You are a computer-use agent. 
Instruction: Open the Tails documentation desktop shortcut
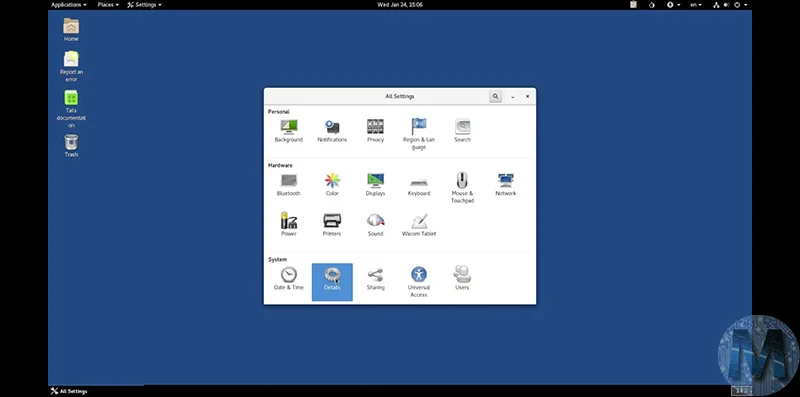71,109
